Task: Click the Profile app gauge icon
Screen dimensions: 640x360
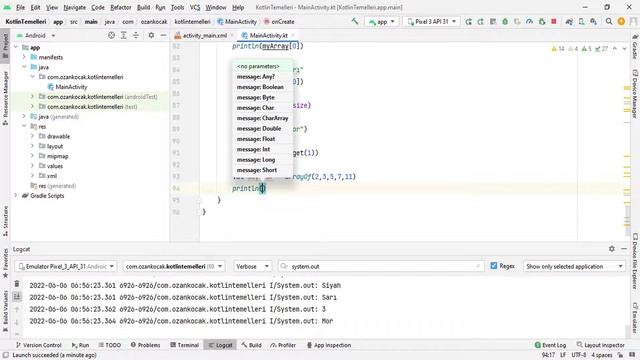Action: click(x=529, y=22)
